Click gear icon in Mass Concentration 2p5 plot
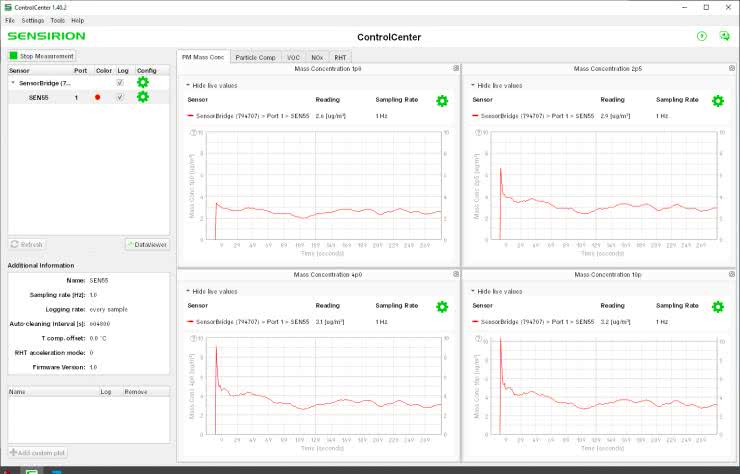740x474 pixels. click(717, 101)
